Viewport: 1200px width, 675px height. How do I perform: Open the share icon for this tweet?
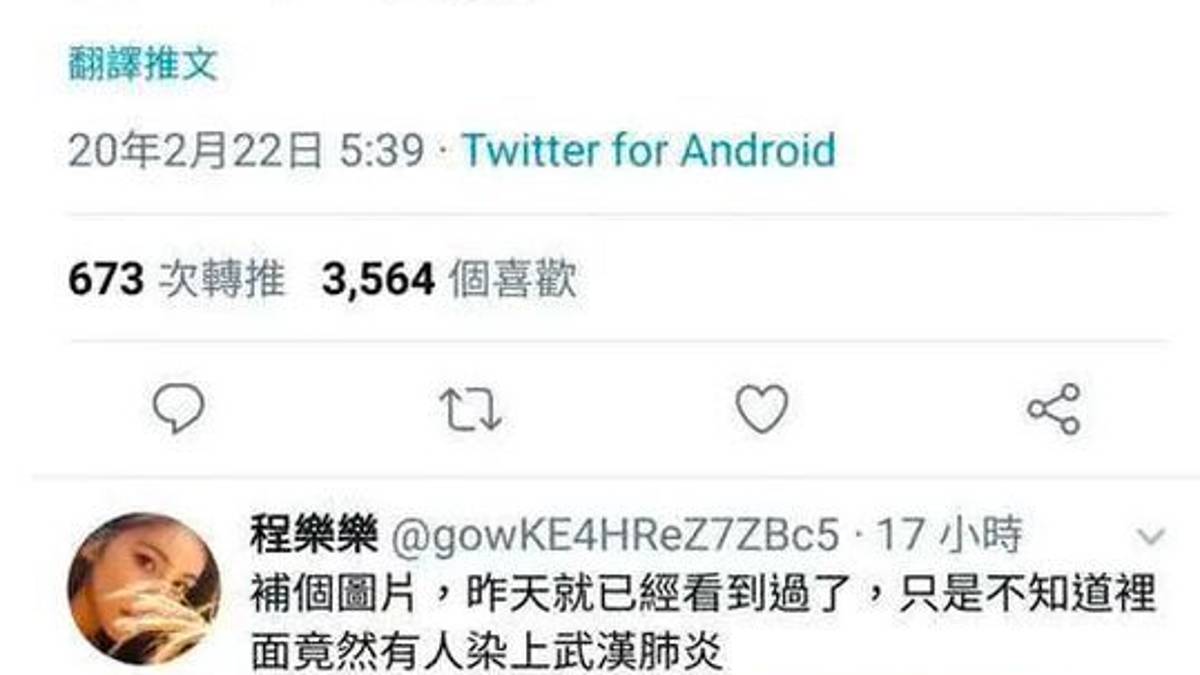(1054, 408)
